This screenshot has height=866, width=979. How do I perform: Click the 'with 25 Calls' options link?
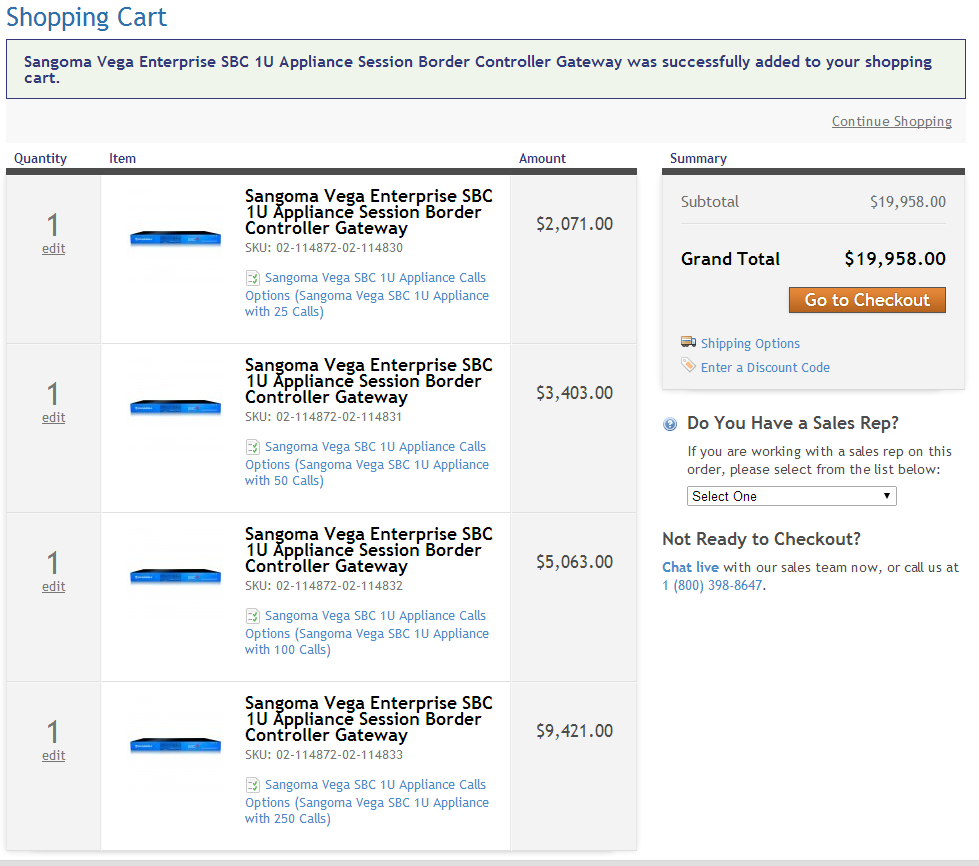(367, 295)
